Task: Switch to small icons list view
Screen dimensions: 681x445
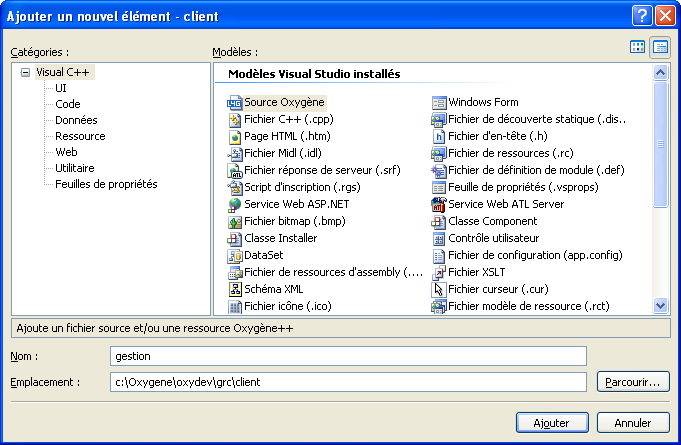Action: pyautogui.click(x=660, y=47)
